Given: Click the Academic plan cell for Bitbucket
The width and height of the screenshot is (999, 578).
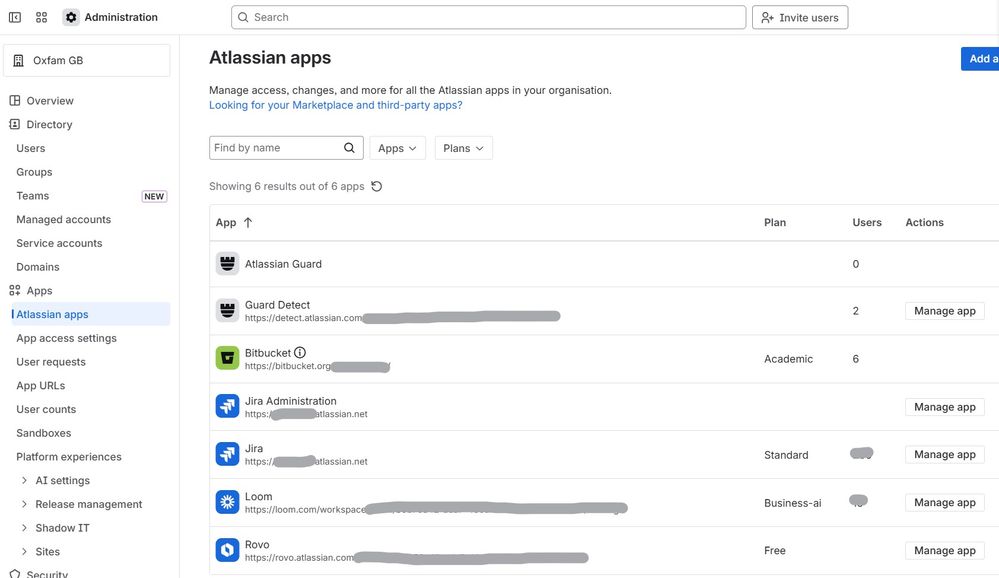Looking at the screenshot, I should coord(788,359).
